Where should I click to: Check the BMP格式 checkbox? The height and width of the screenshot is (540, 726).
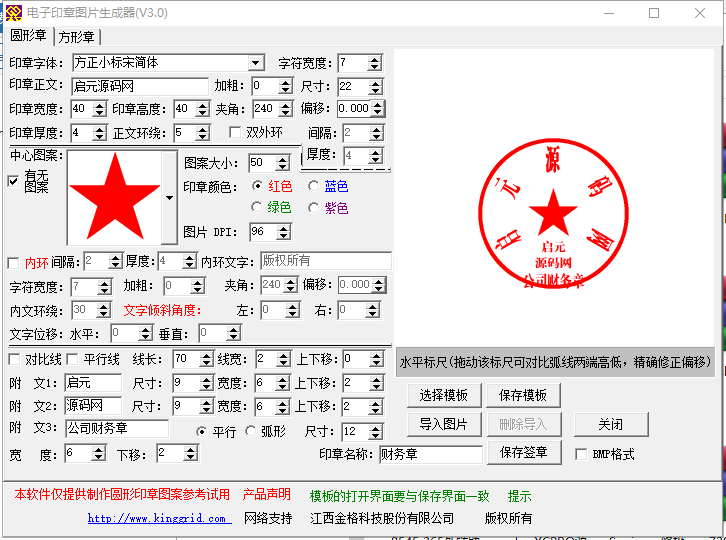point(582,454)
